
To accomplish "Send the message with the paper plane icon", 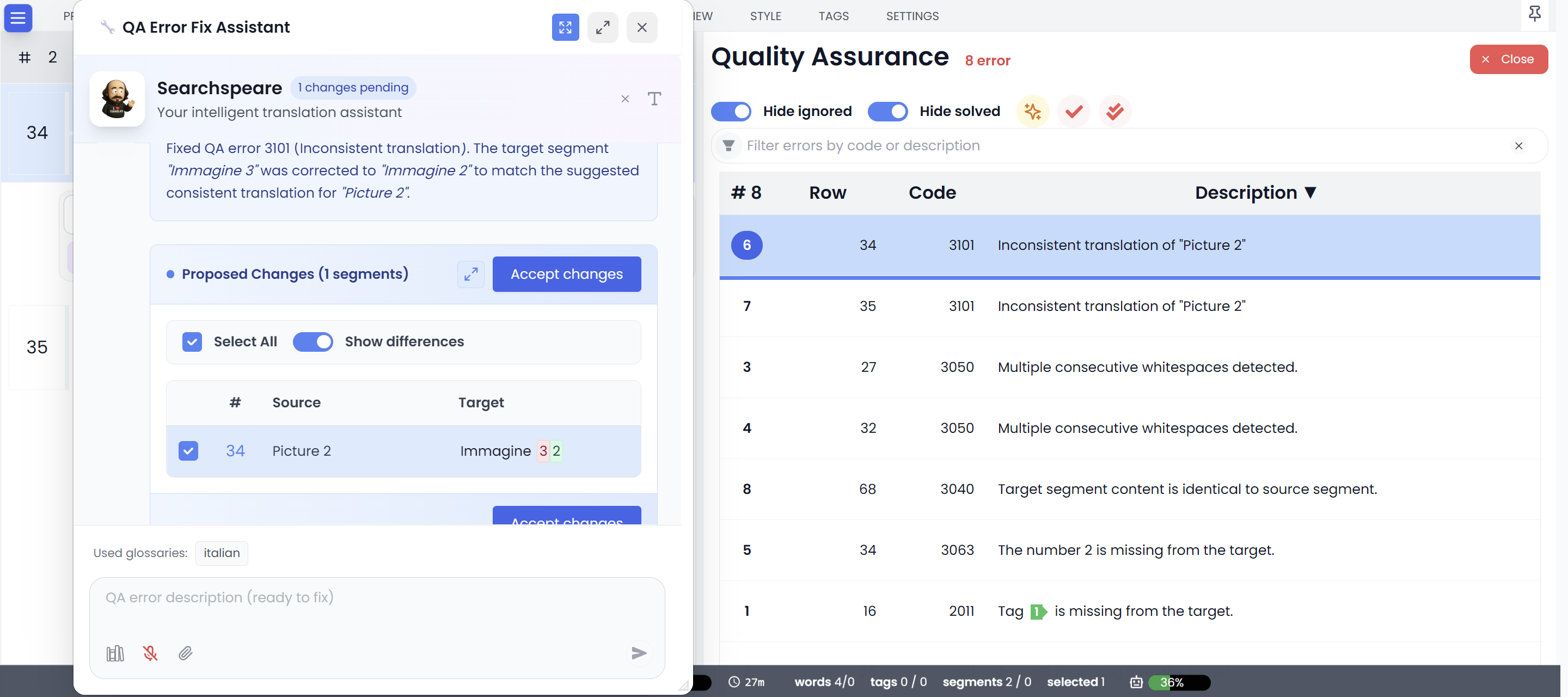I will coord(639,653).
